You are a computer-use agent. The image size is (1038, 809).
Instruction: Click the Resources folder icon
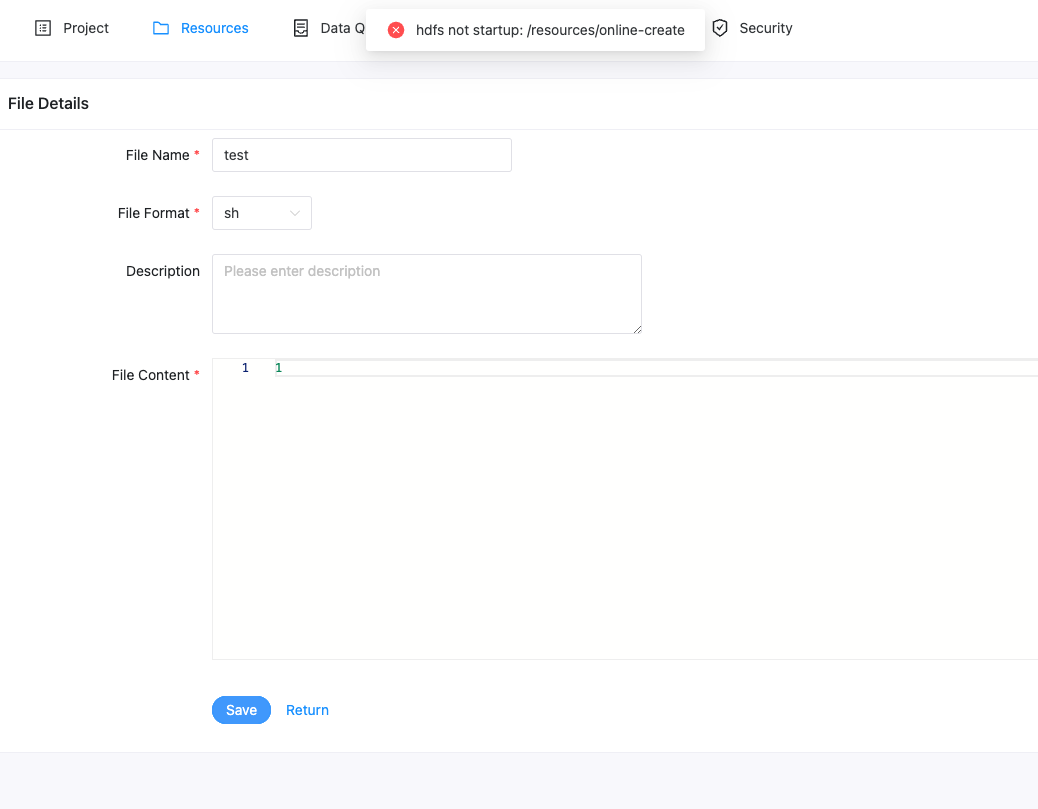[x=161, y=28]
